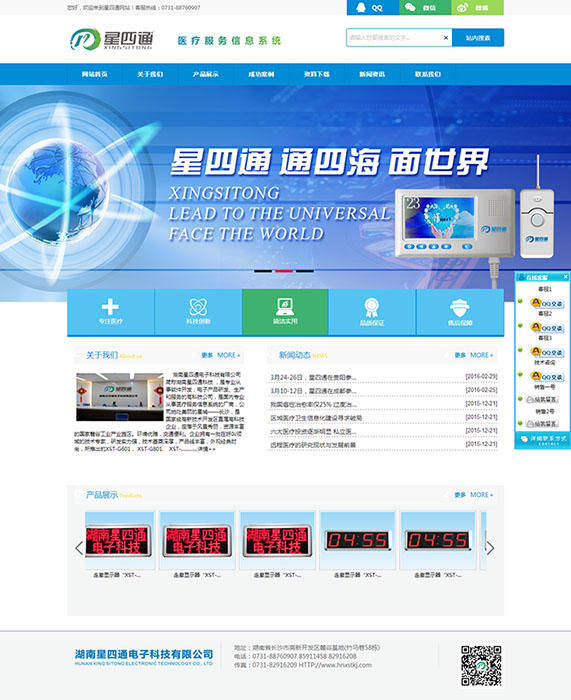Open news item starting 远程医疗的研究现状
Image resolution: width=571 pixels, height=700 pixels.
(313, 445)
